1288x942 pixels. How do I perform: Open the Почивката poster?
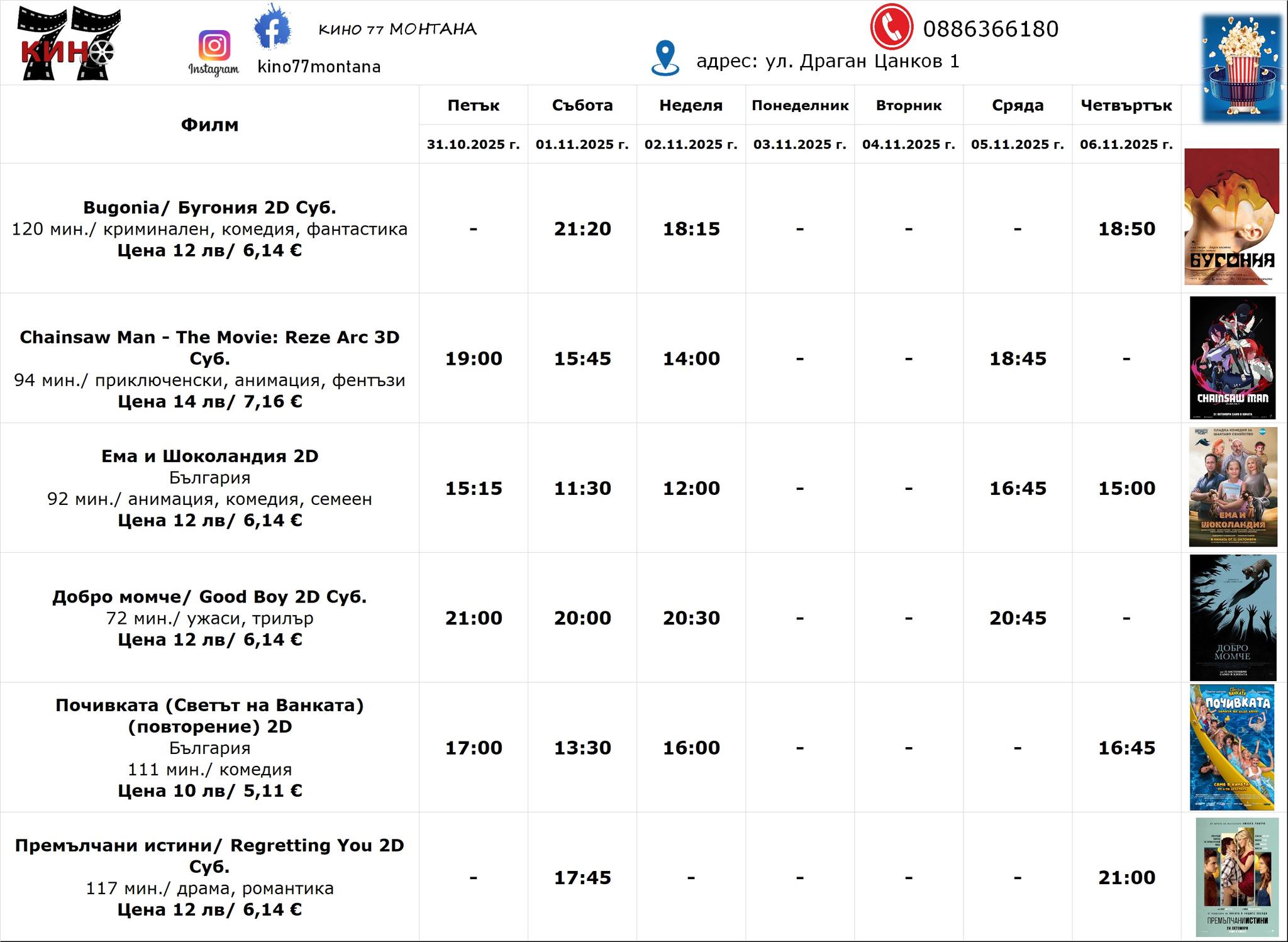pyautogui.click(x=1232, y=747)
